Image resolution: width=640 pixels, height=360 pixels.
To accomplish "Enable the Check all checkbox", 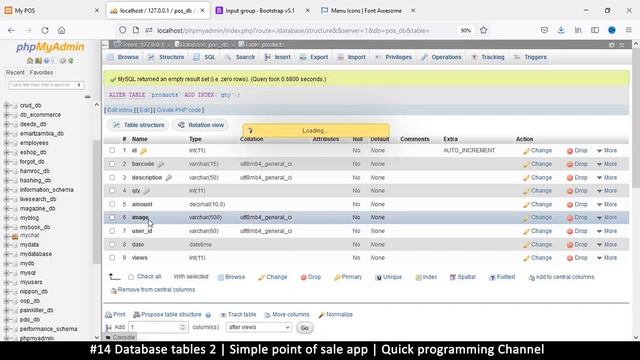I will (x=131, y=277).
